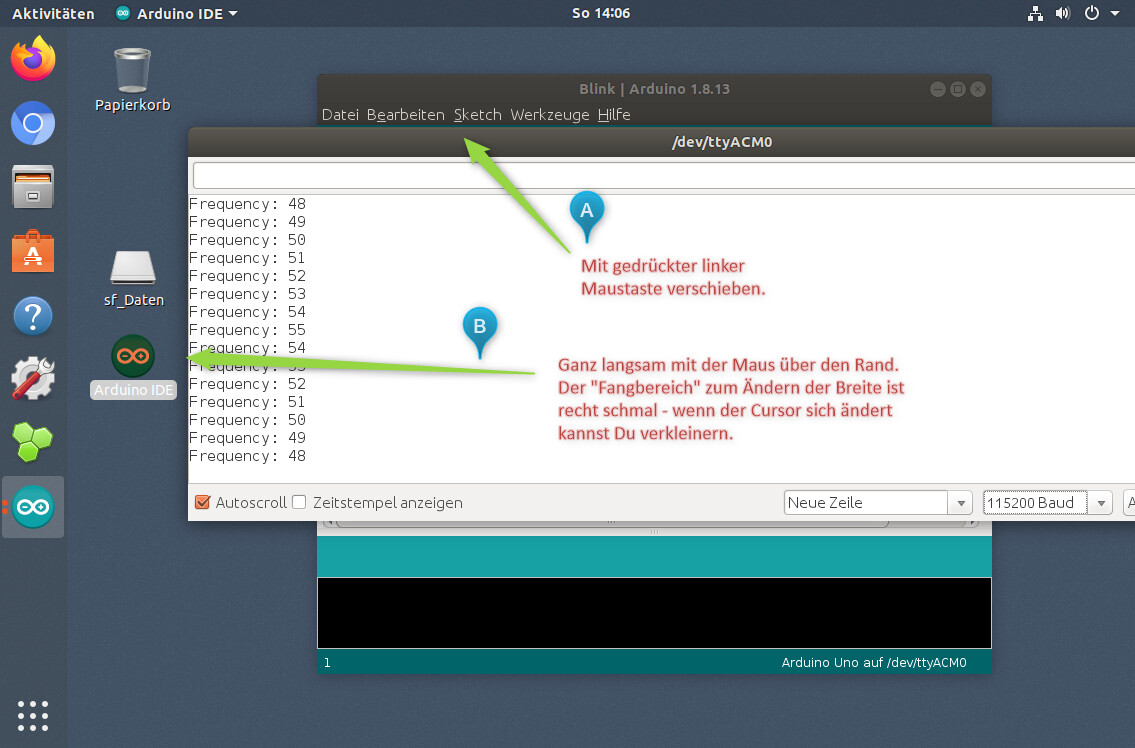1135x748 pixels.
Task: Enable Zeitstempel anzeigen
Action: [x=299, y=502]
